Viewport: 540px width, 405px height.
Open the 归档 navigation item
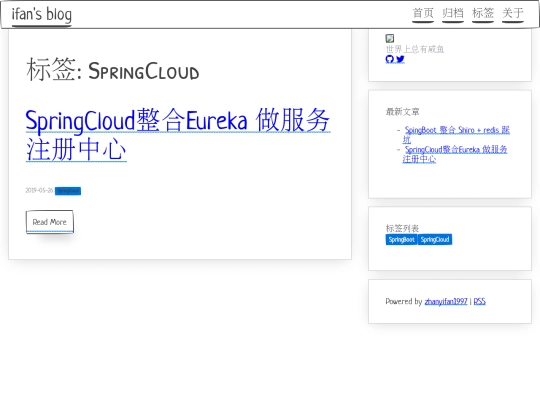[453, 13]
